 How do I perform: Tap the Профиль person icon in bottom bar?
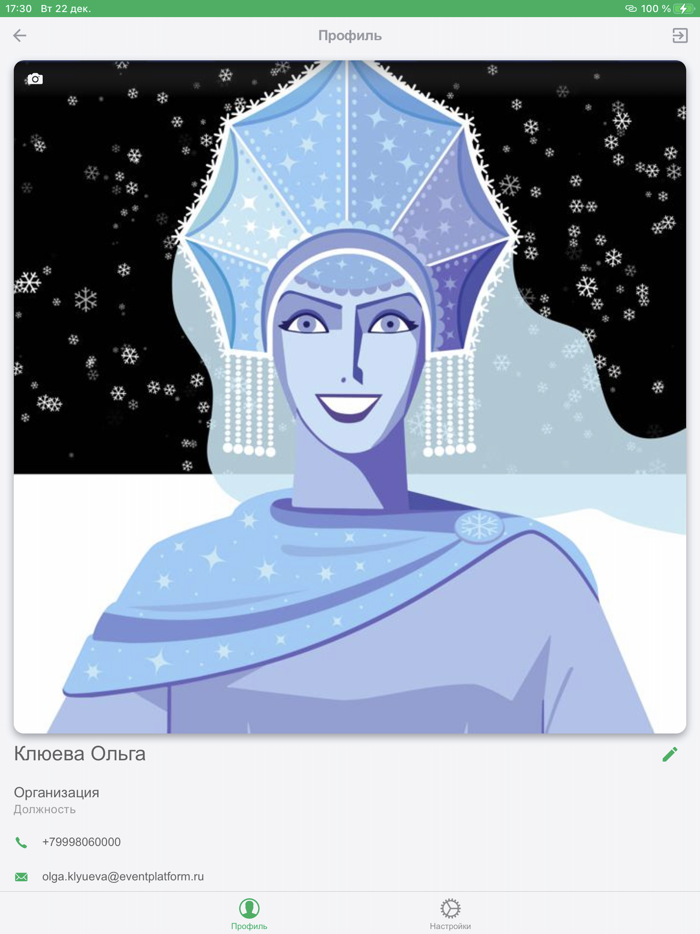(249, 908)
